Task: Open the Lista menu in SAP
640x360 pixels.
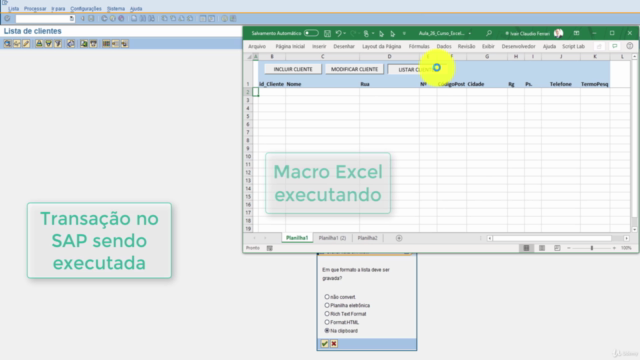Action: click(x=13, y=9)
